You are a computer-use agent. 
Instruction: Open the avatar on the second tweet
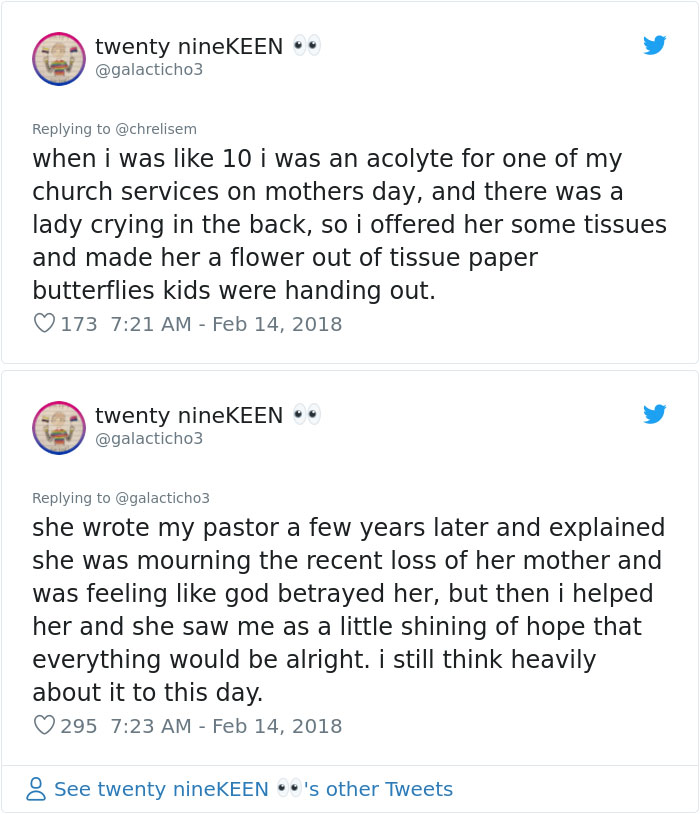pyautogui.click(x=58, y=428)
